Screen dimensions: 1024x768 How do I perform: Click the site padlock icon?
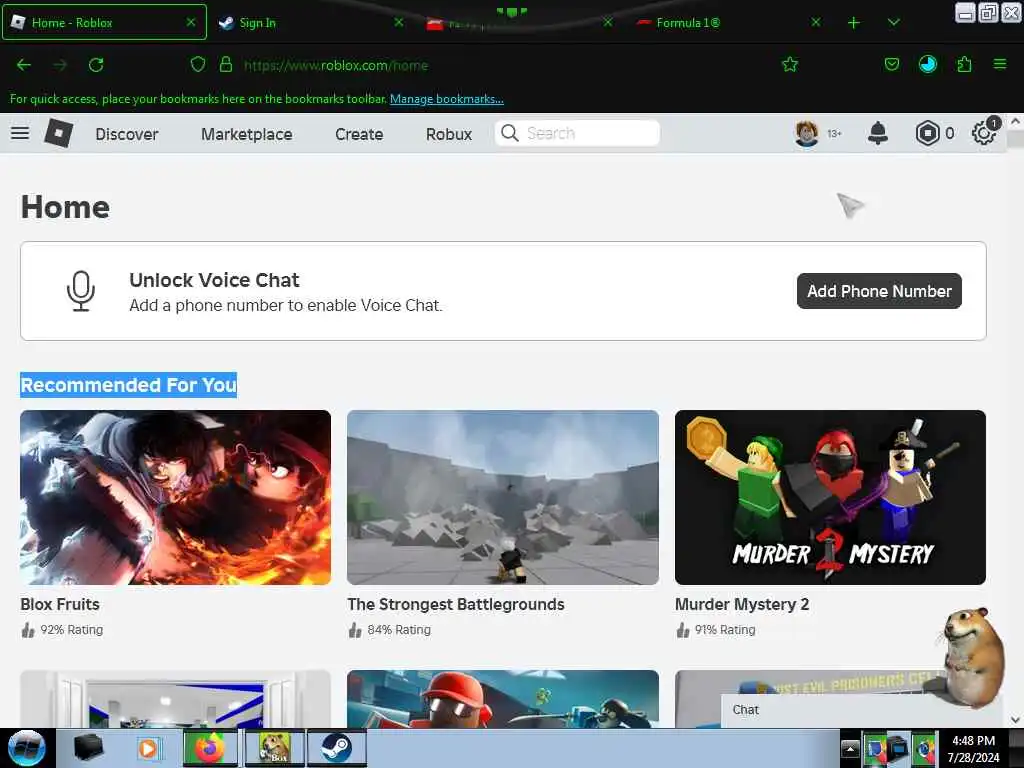226,65
